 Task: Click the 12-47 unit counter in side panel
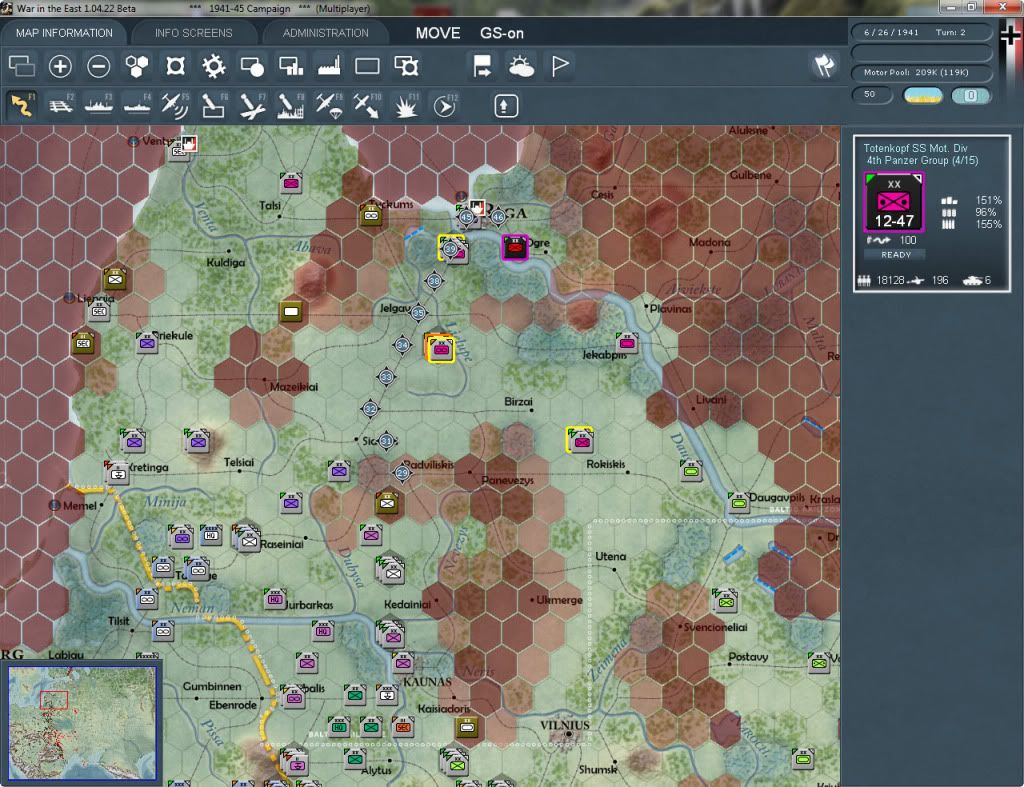coord(893,202)
